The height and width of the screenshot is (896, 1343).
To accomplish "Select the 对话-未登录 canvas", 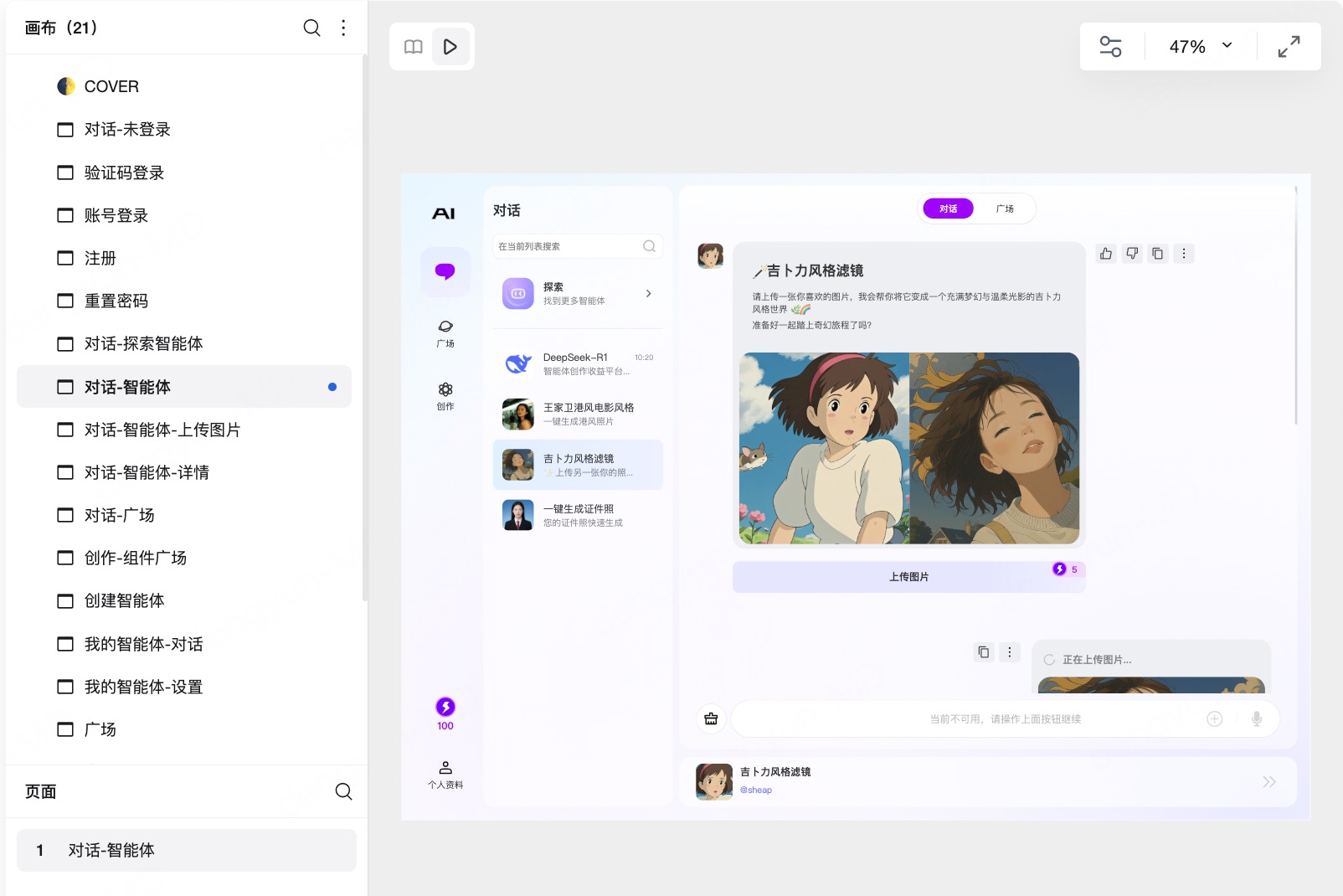I will coord(184,129).
